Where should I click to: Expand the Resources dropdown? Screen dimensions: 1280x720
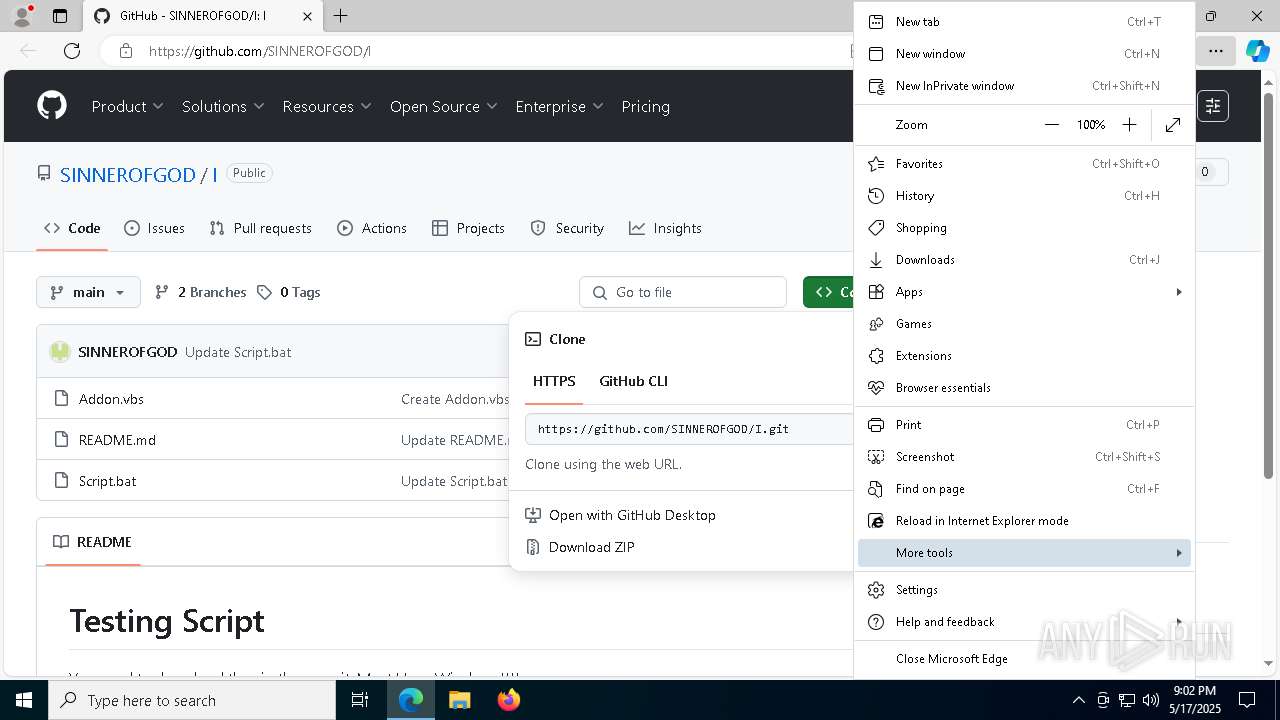(327, 106)
